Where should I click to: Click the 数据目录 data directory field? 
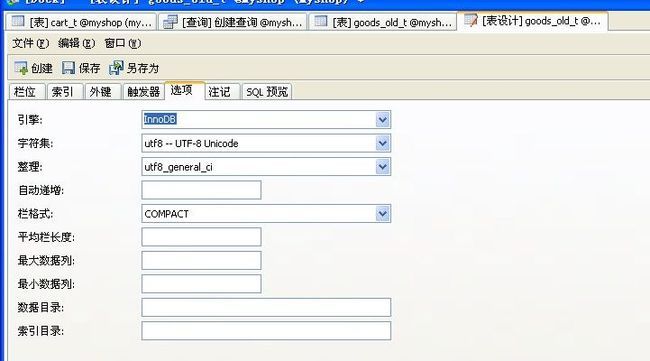(266, 308)
